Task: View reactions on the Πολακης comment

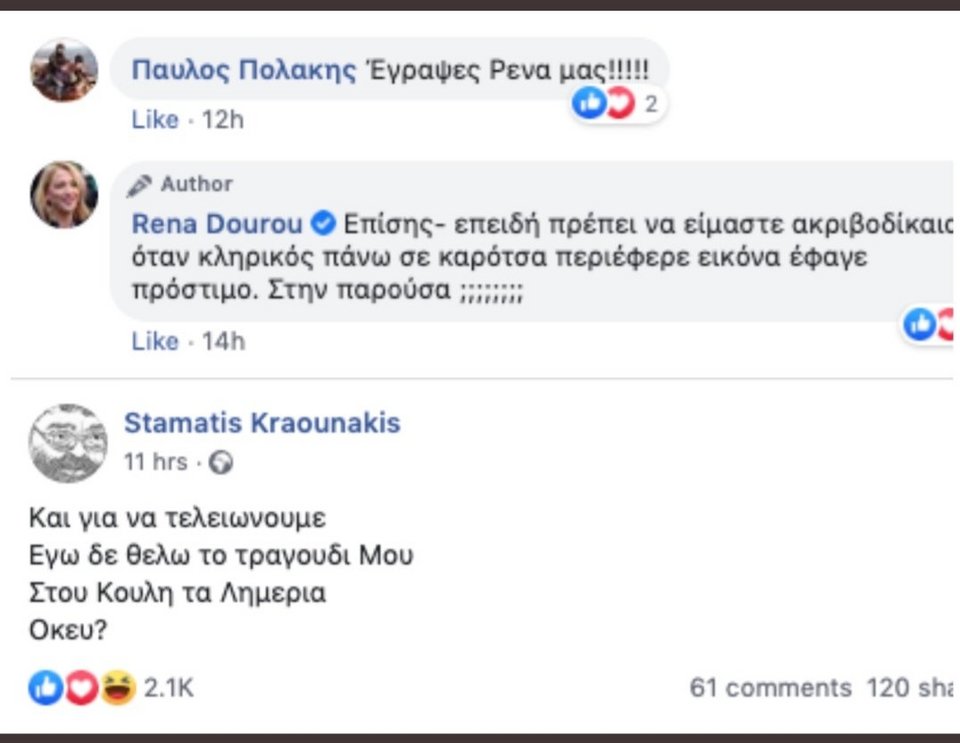Action: point(650,103)
